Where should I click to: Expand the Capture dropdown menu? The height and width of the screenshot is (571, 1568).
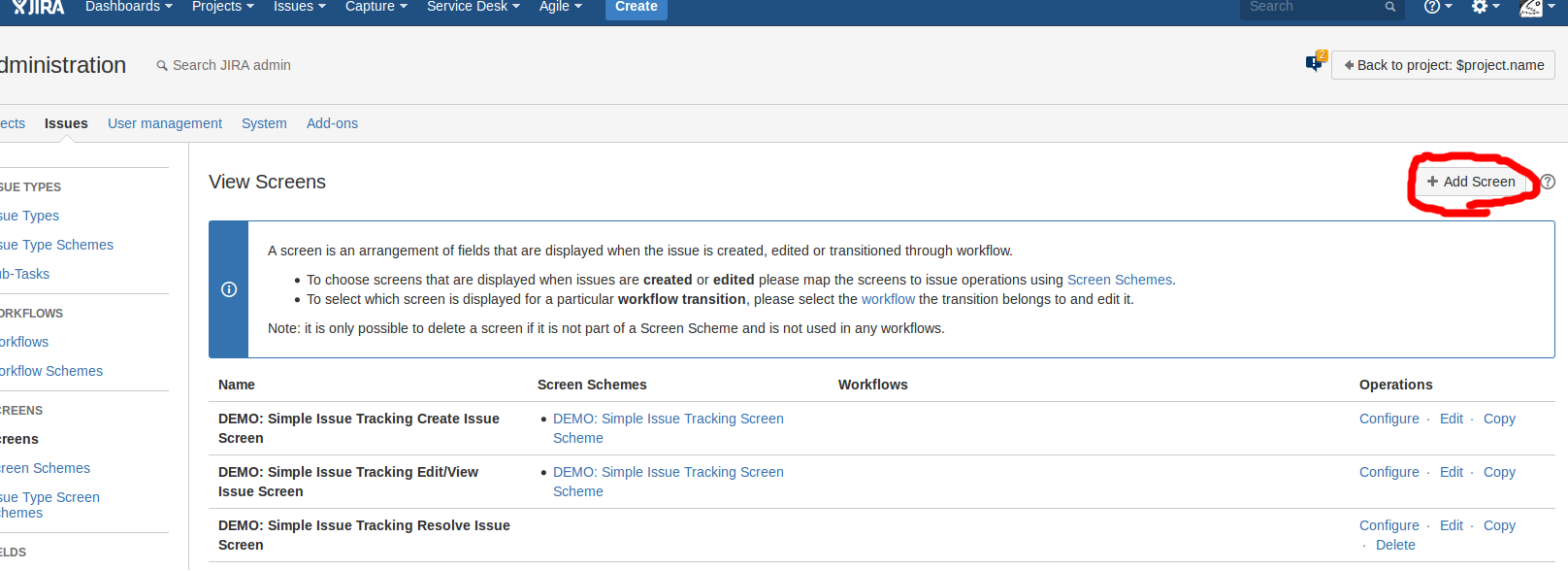point(376,7)
